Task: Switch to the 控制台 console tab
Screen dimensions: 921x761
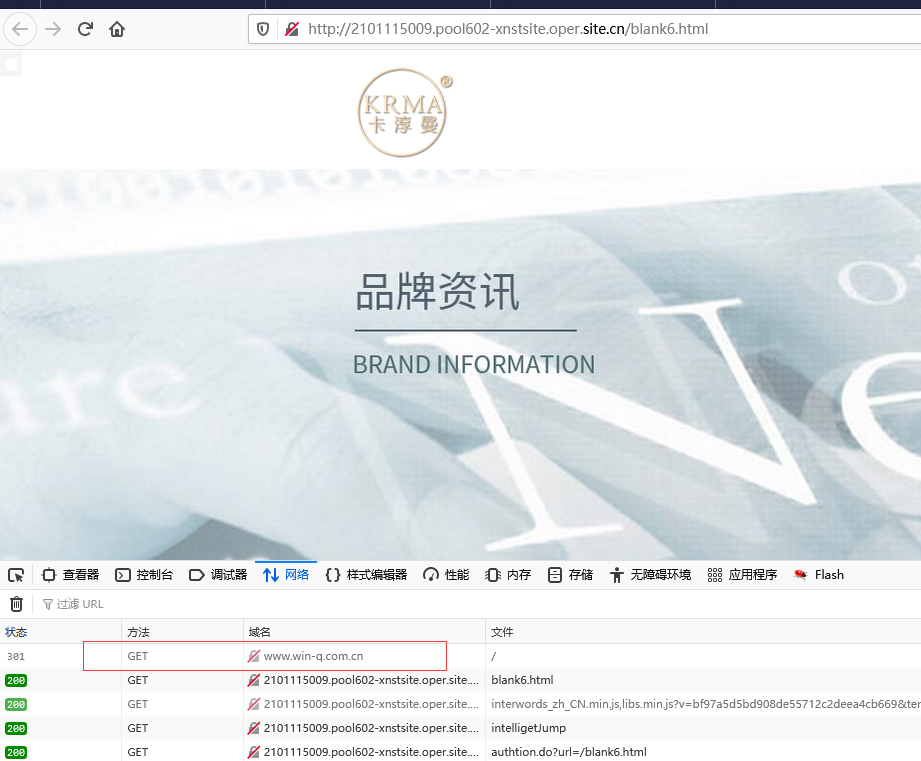Action: click(x=145, y=575)
